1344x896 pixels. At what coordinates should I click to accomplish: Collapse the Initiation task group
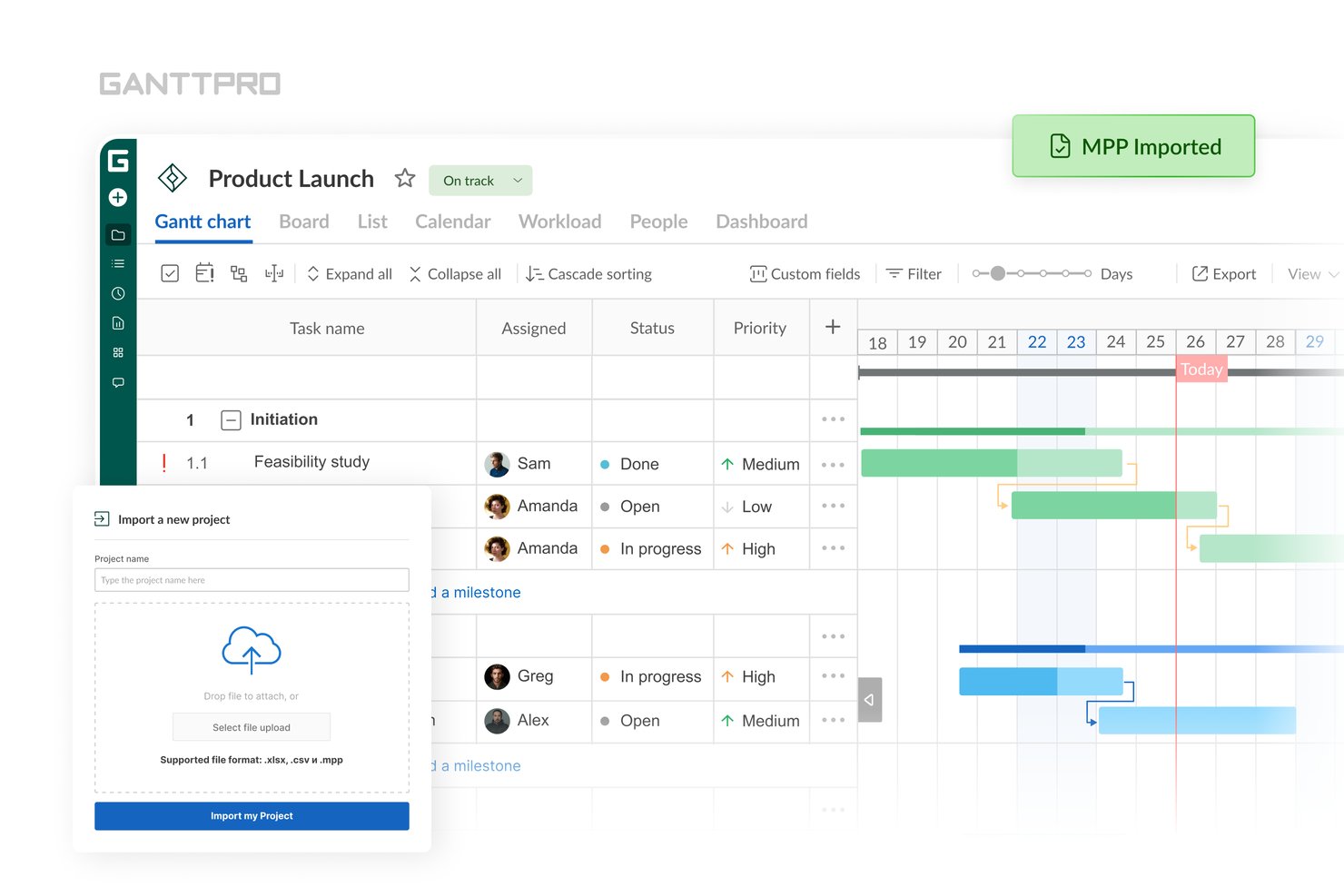(231, 419)
